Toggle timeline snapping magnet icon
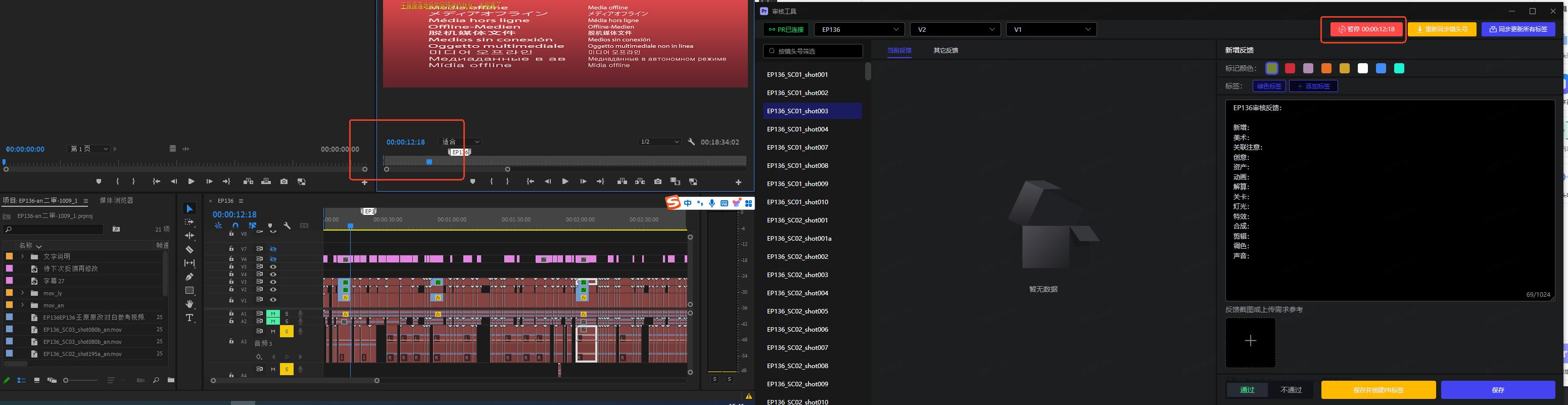 (235, 226)
